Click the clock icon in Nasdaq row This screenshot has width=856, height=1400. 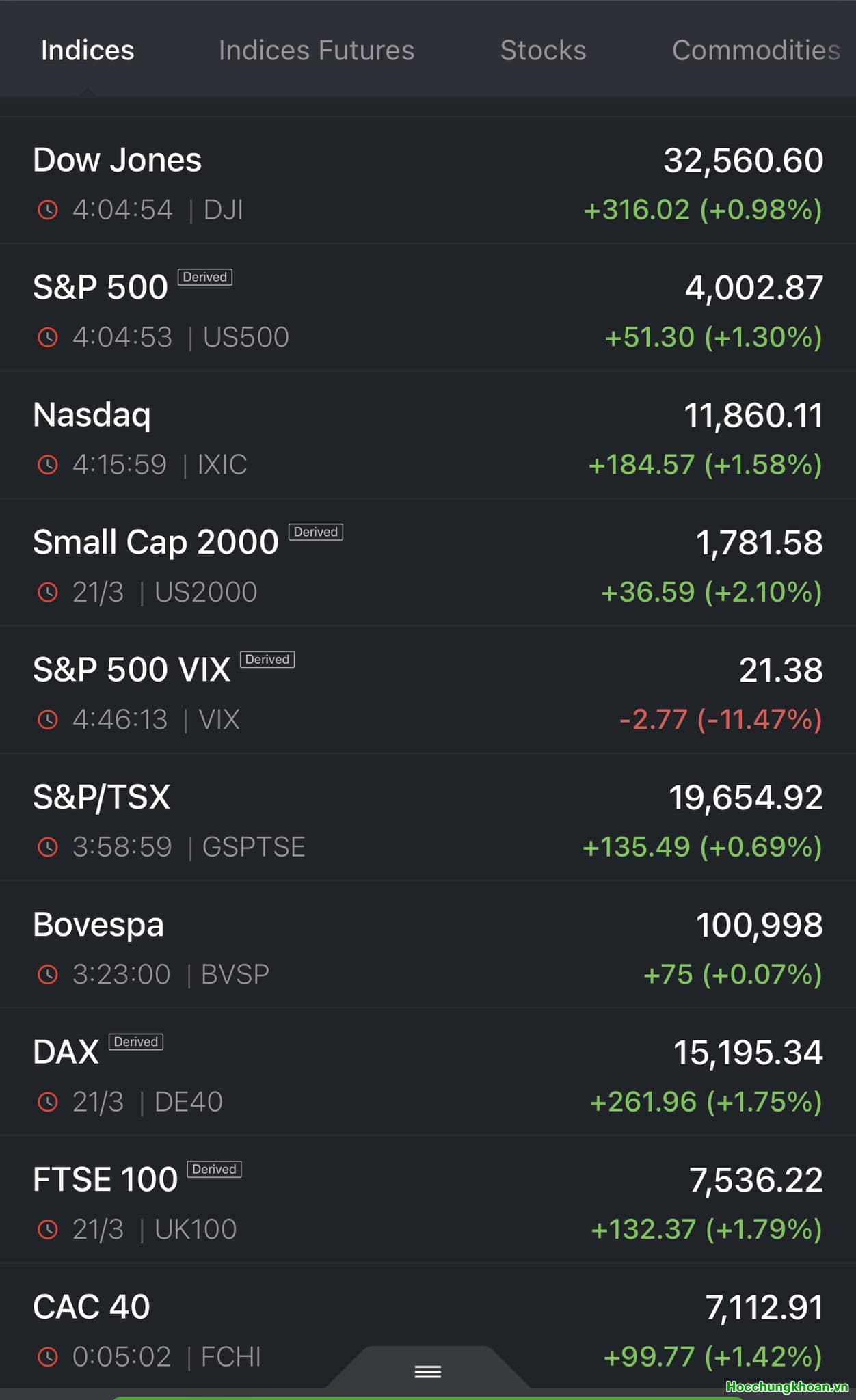click(x=47, y=465)
